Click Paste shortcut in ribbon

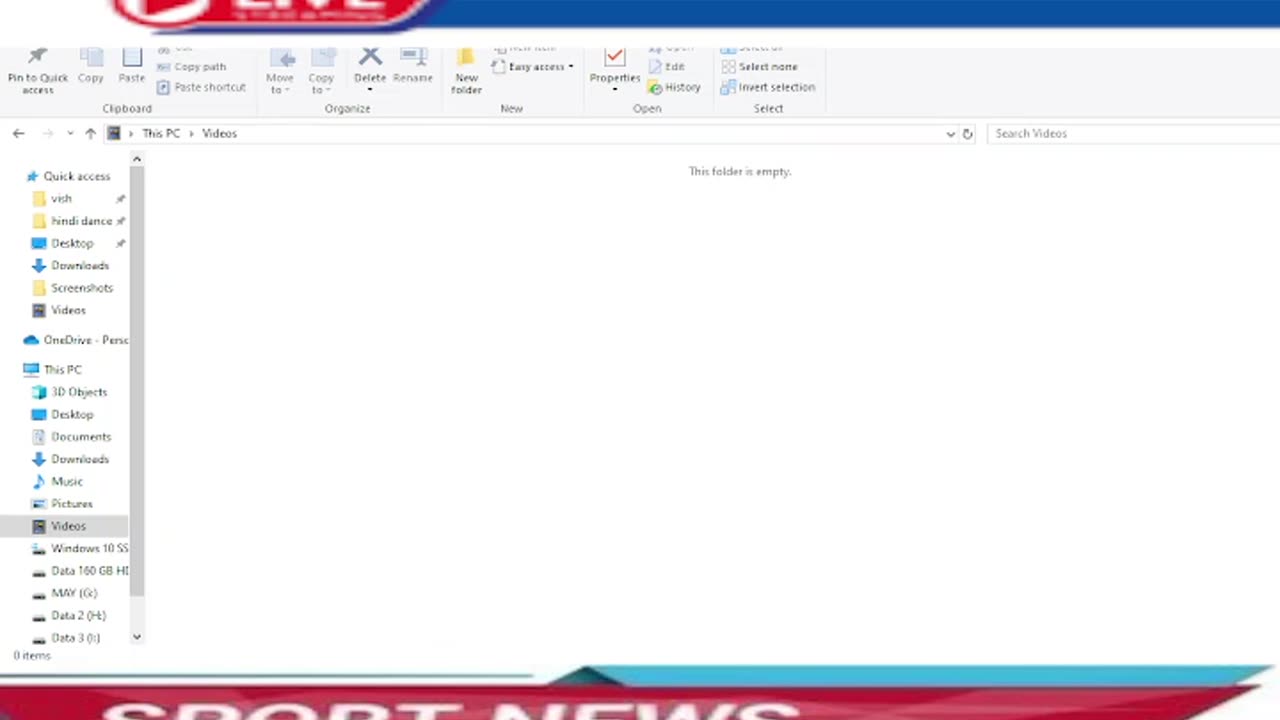tap(201, 87)
